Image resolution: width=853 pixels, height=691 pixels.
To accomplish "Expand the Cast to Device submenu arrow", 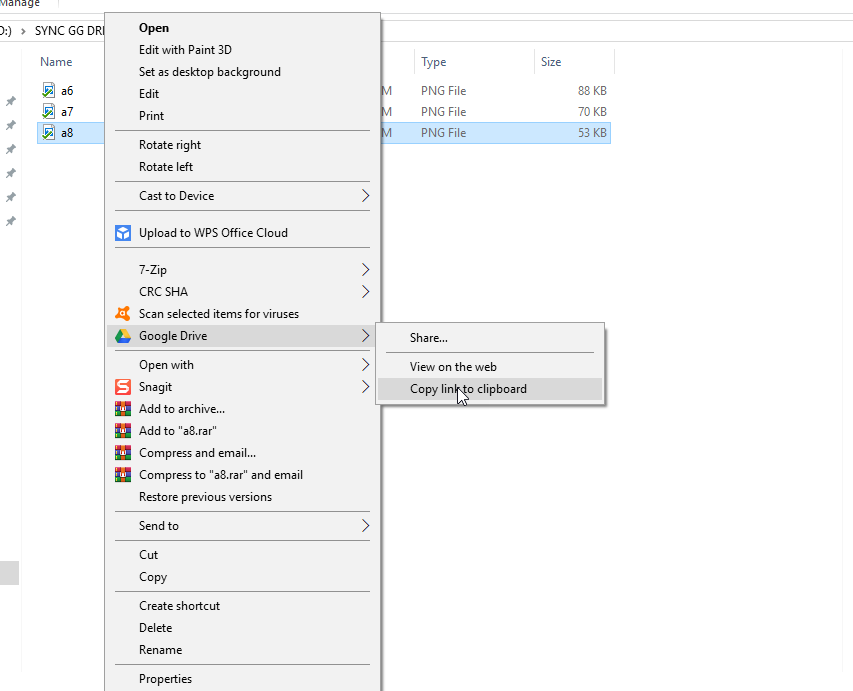I will click(365, 196).
